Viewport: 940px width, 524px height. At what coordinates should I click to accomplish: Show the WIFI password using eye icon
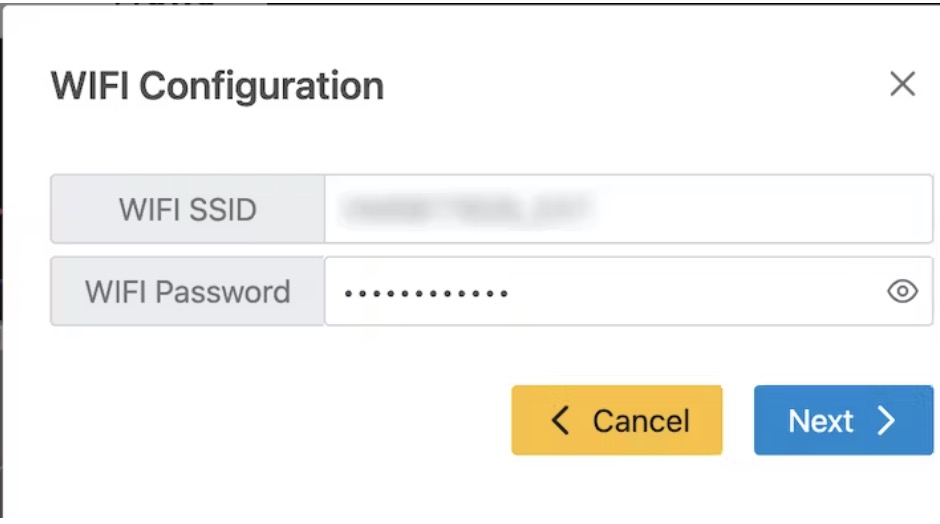click(x=902, y=291)
